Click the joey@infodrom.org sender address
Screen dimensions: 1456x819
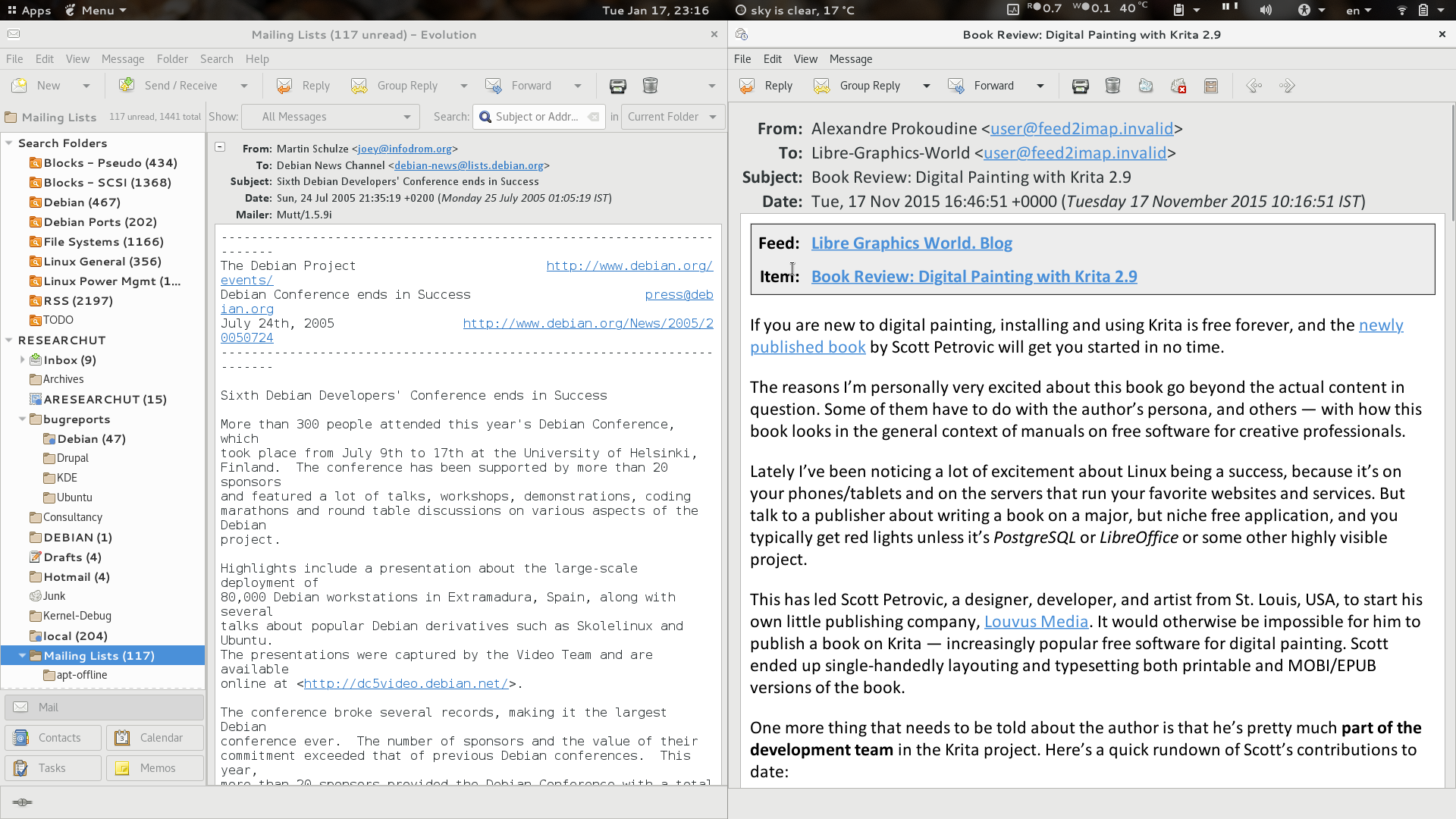[405, 149]
